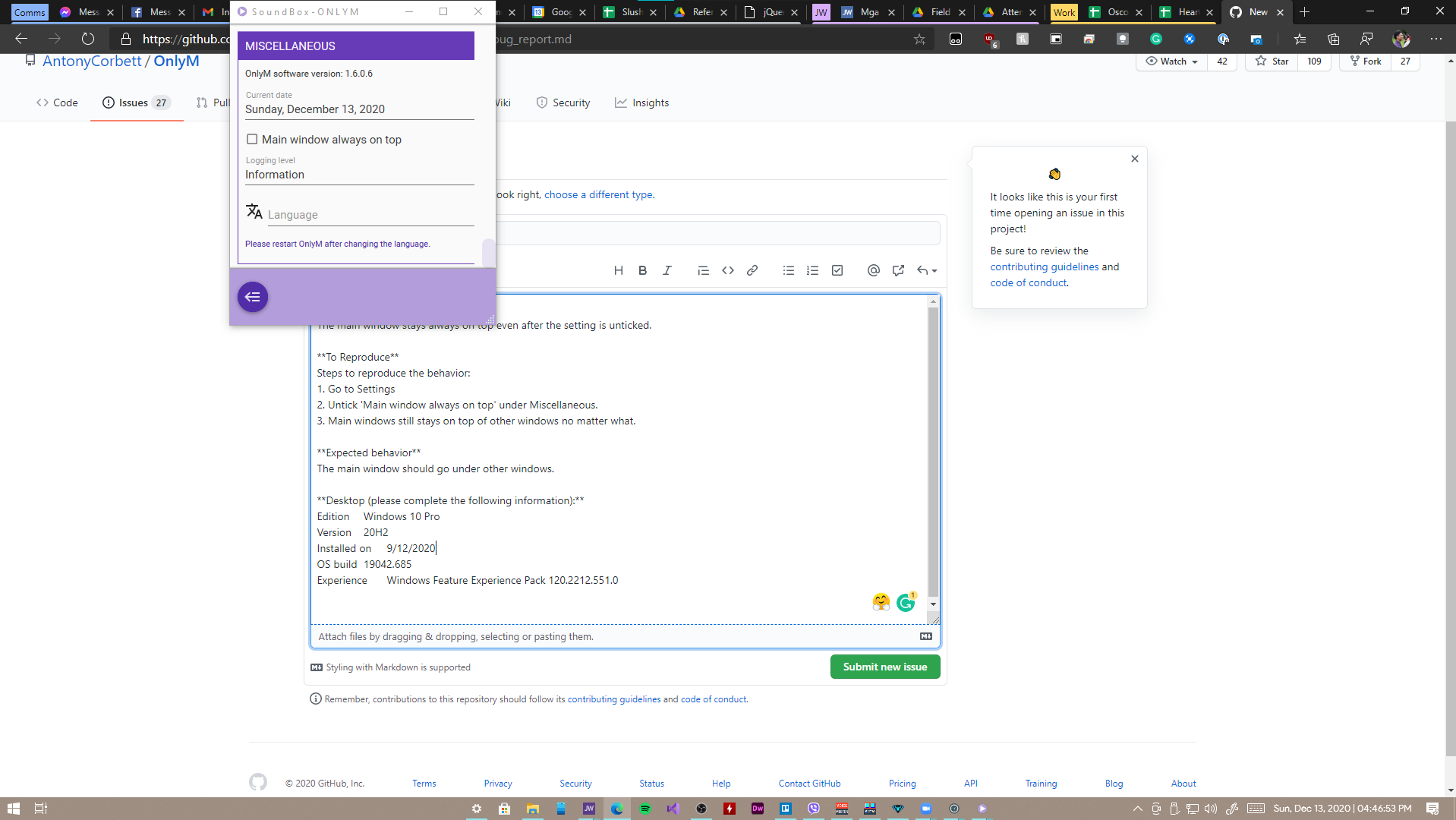Toggle italic formatting in the issue editor

click(x=667, y=270)
